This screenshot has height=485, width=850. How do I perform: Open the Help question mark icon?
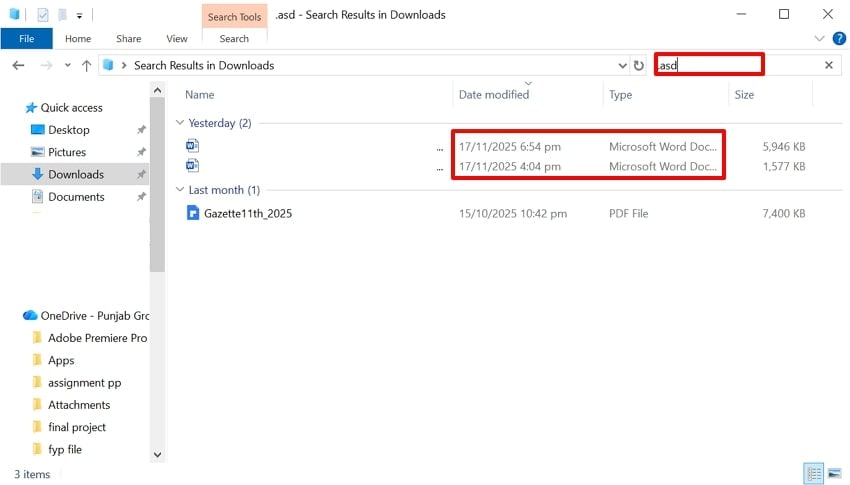[839, 38]
